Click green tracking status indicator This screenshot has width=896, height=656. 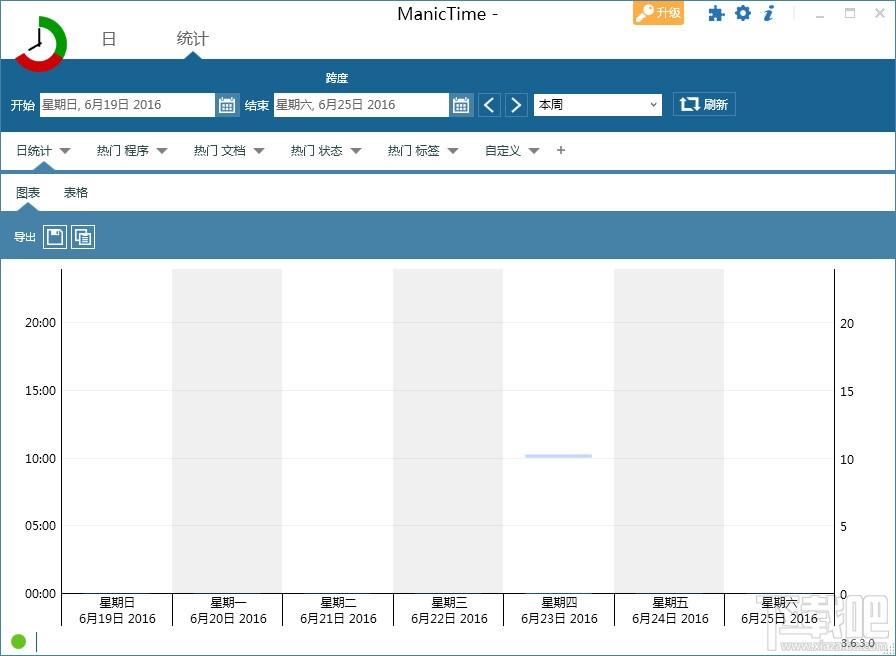[18, 641]
